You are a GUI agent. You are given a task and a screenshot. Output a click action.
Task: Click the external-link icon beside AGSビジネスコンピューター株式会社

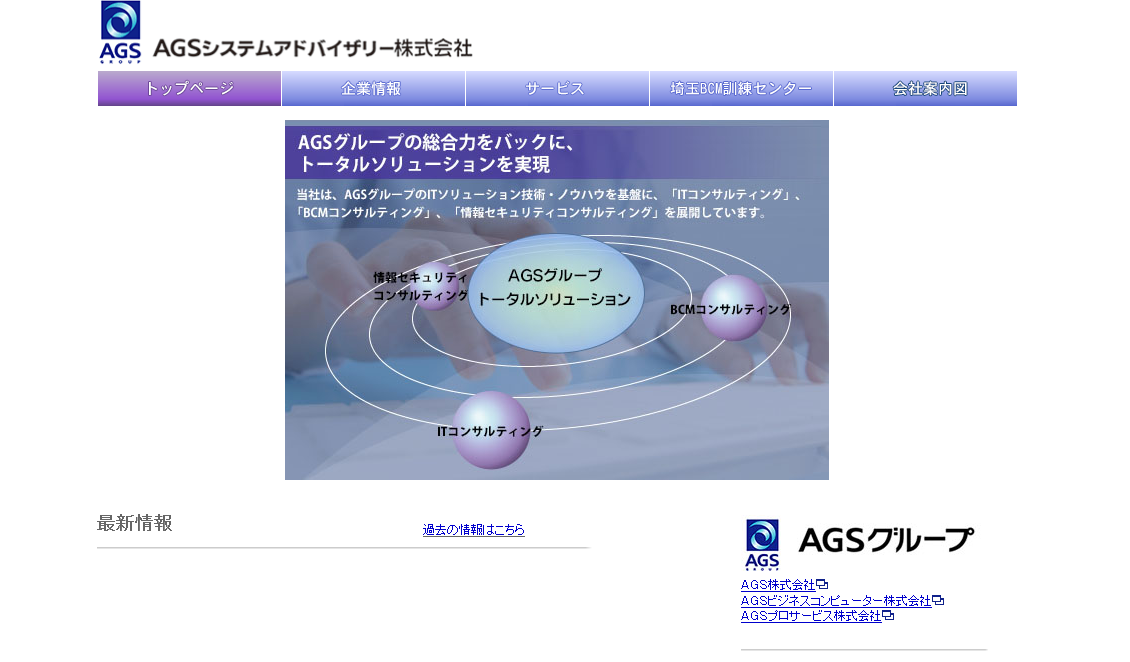[939, 600]
